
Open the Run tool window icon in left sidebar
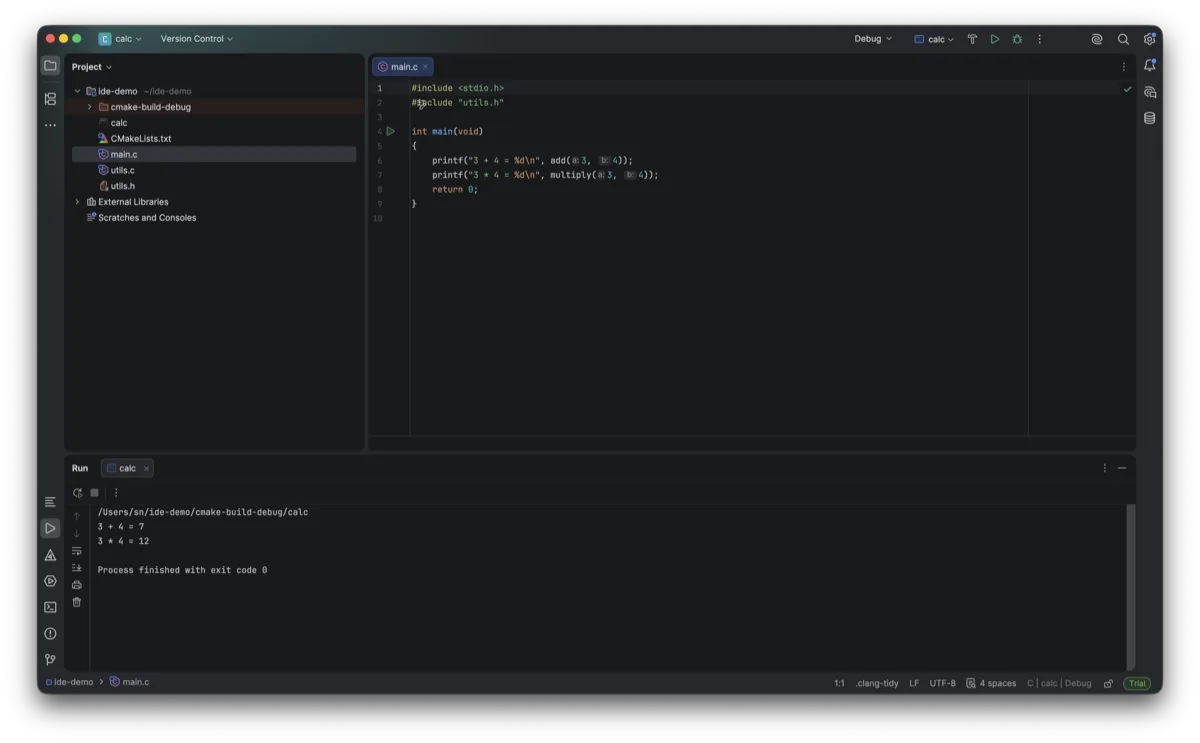(50, 528)
